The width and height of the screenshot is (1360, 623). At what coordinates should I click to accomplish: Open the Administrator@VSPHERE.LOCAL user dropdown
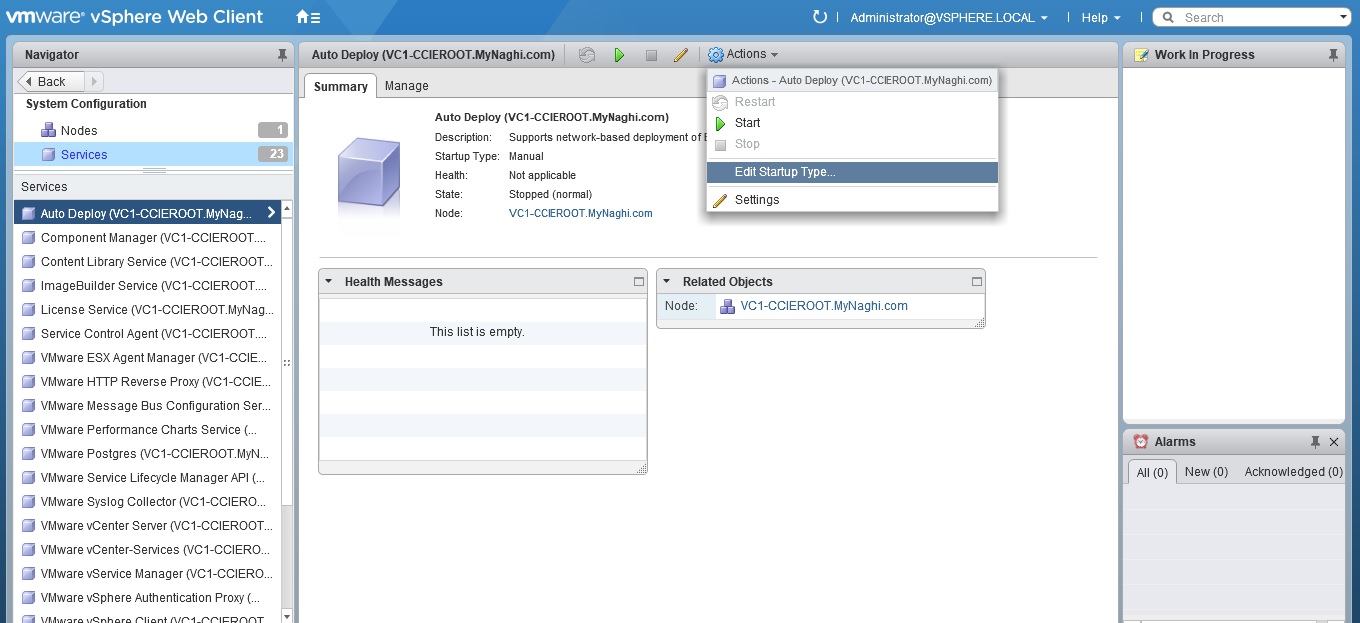pyautogui.click(x=948, y=17)
